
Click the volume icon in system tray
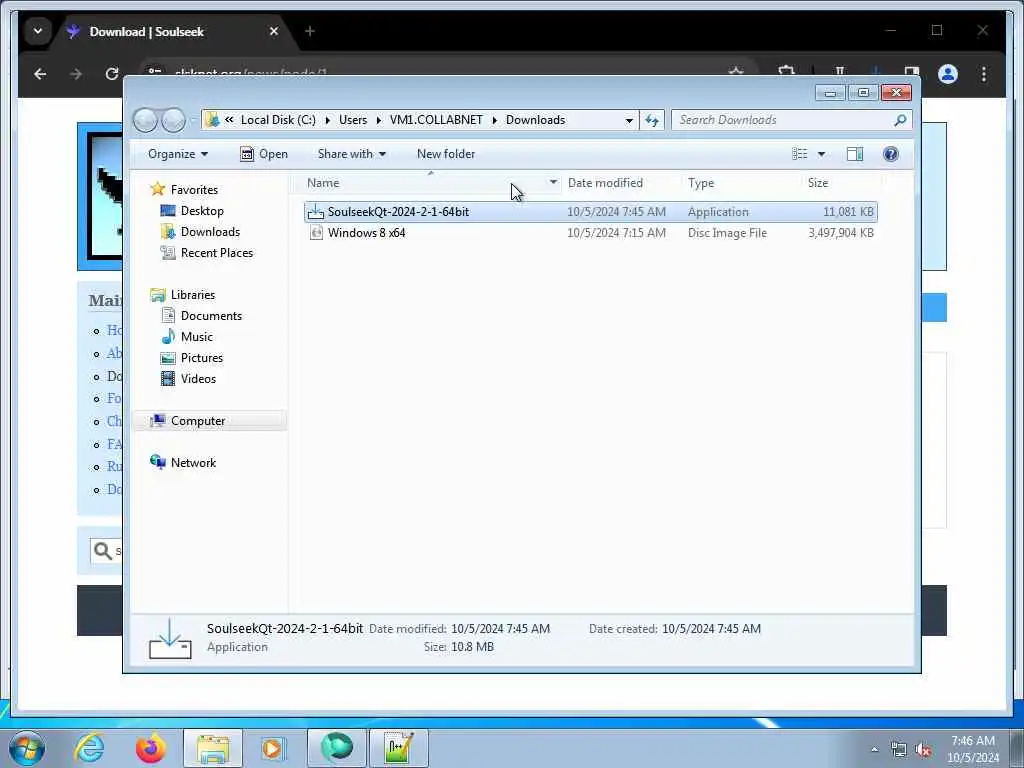[923, 750]
